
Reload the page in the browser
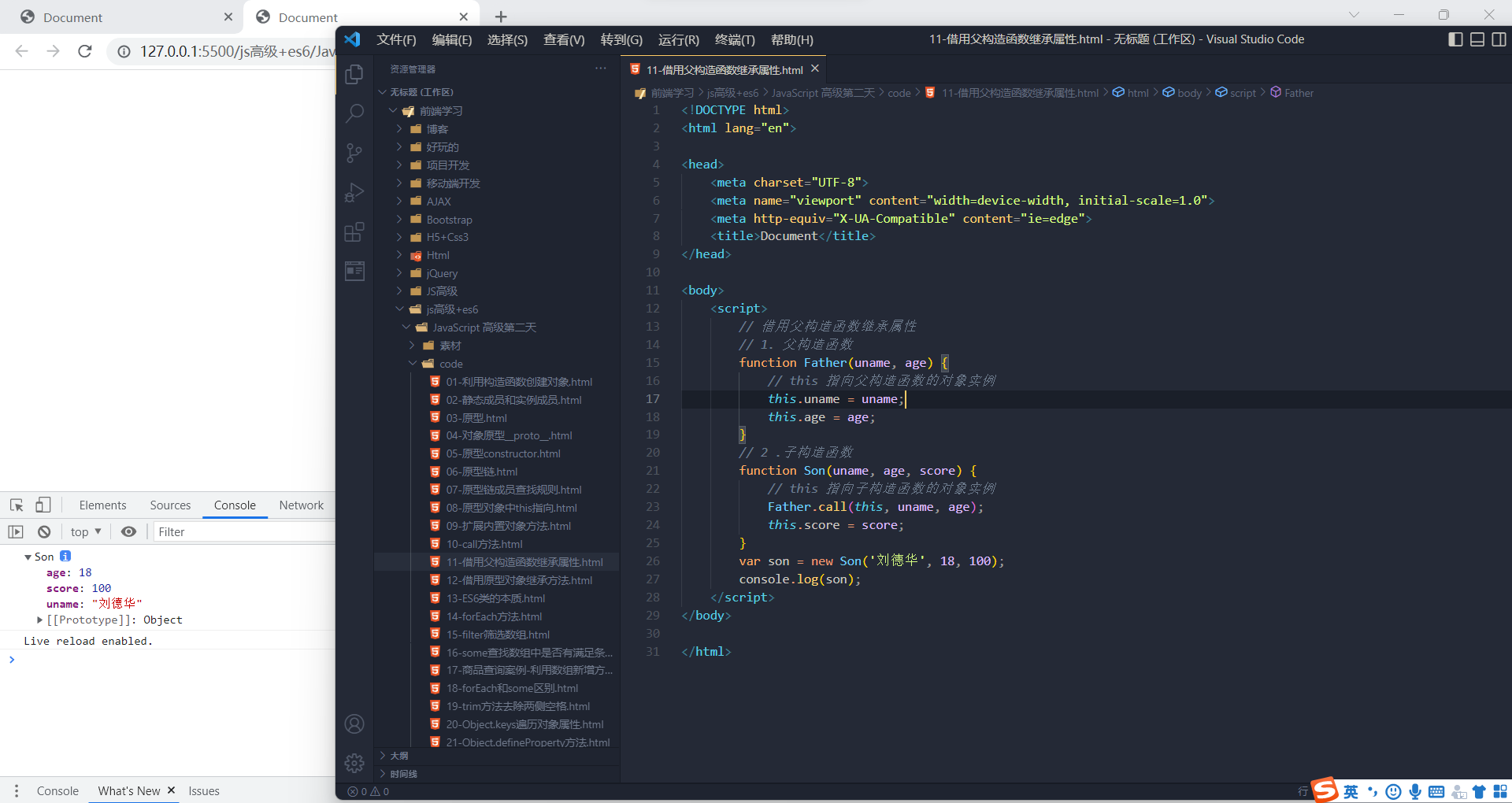click(x=85, y=51)
